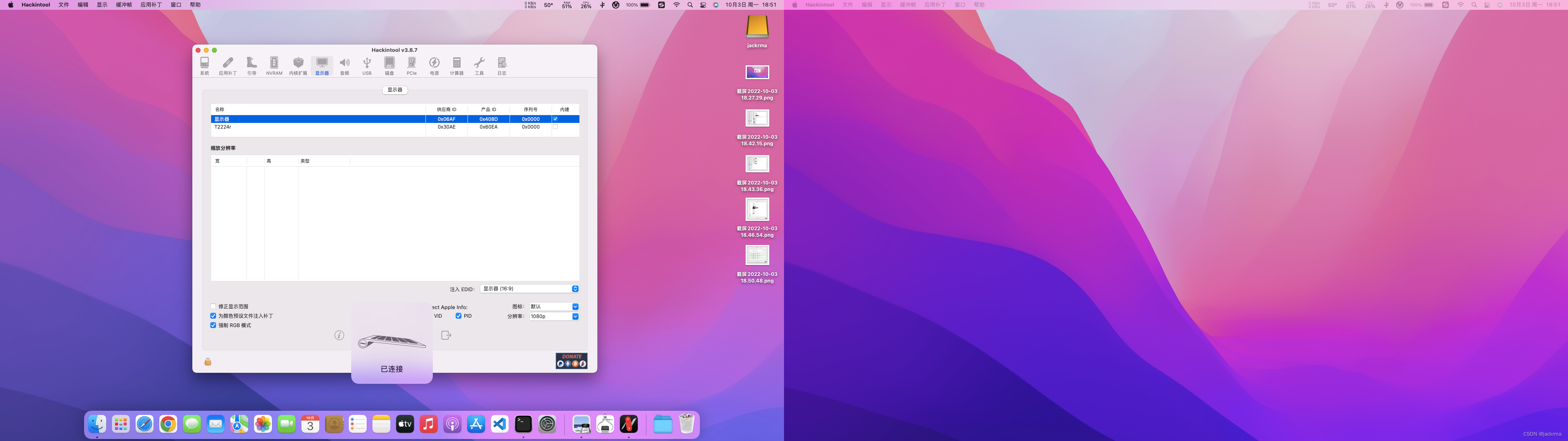Select the T2224r display row
The height and width of the screenshot is (441, 1568).
coord(395,127)
